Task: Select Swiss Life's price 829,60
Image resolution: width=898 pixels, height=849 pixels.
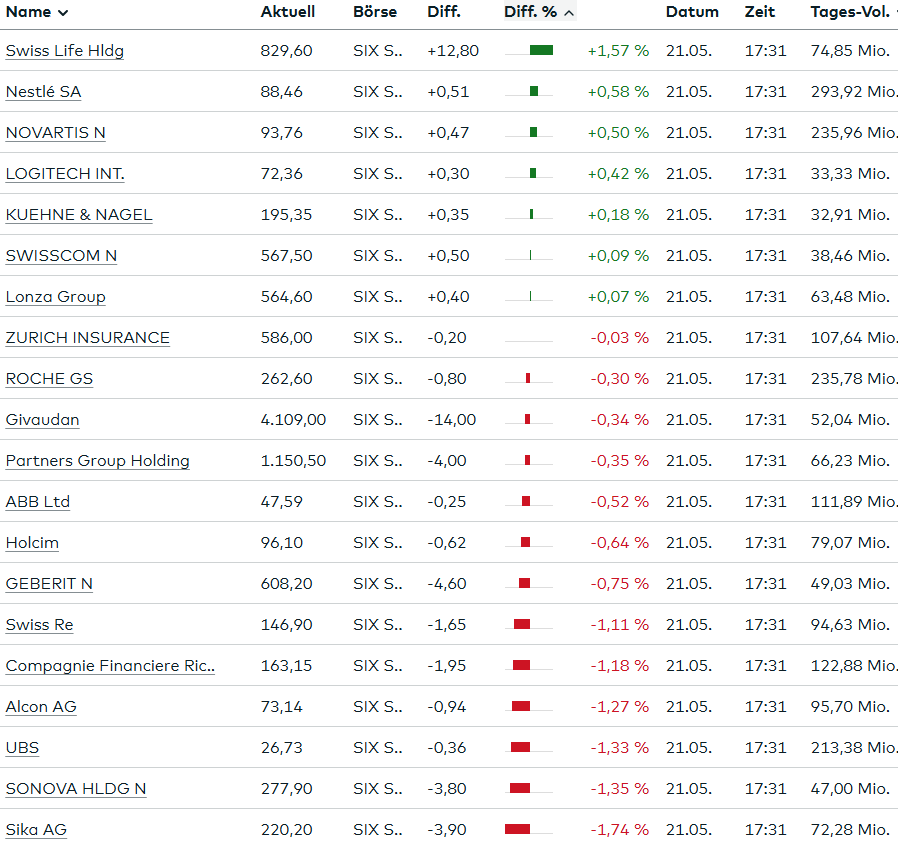Action: pyautogui.click(x=286, y=51)
